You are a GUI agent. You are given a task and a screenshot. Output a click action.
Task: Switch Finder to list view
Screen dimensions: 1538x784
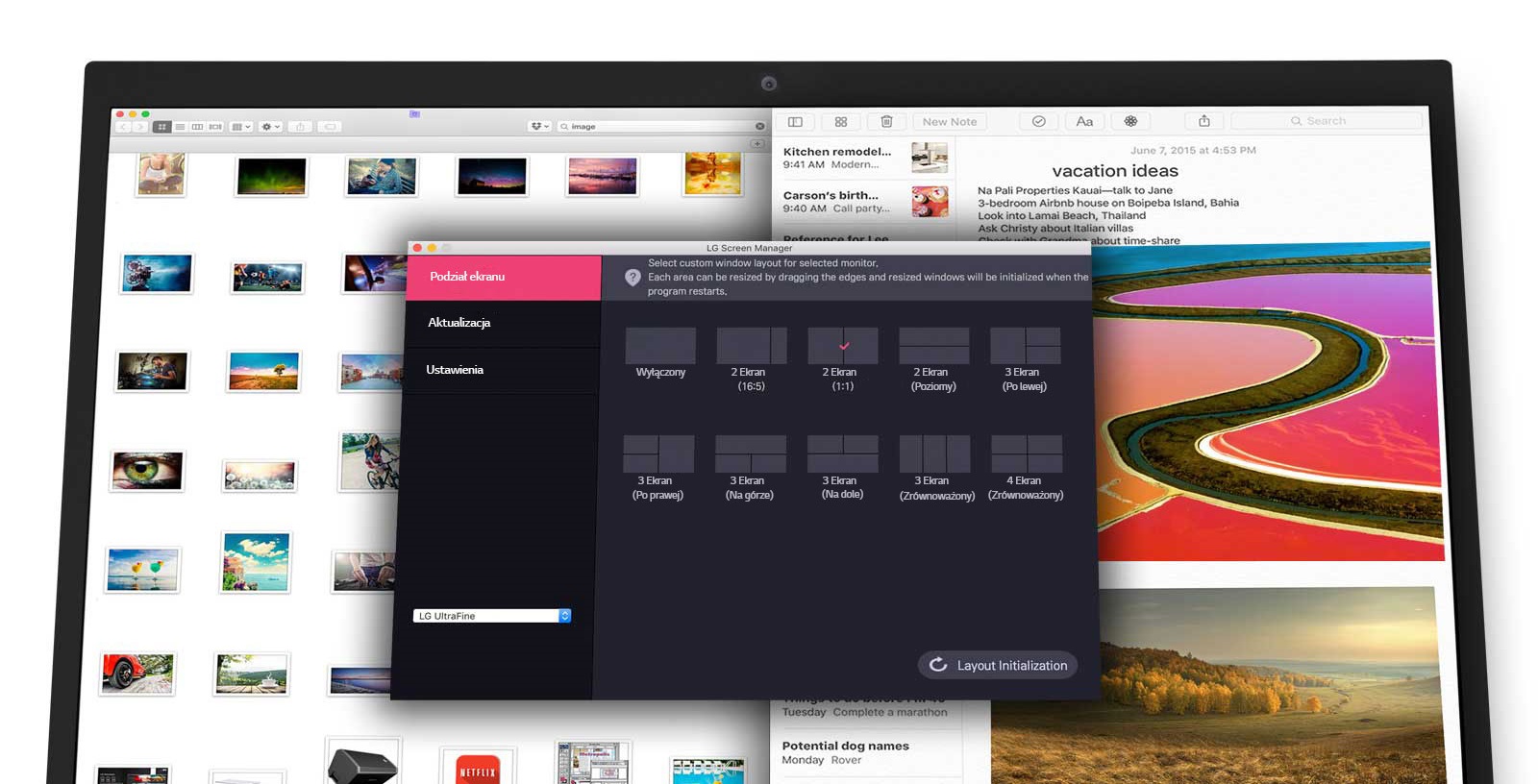[180, 127]
